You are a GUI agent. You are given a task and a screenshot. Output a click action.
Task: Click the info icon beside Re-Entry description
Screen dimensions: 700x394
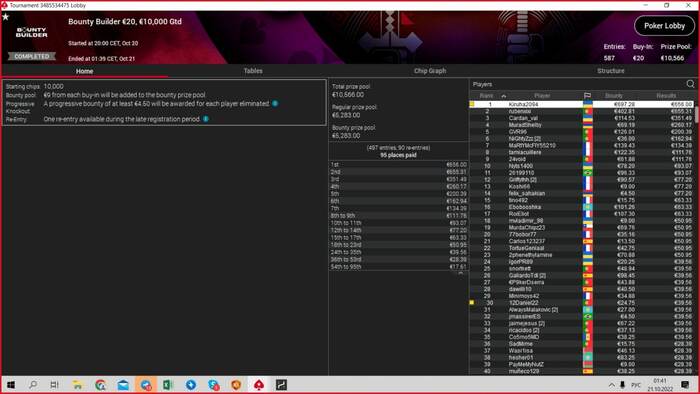[x=206, y=119]
